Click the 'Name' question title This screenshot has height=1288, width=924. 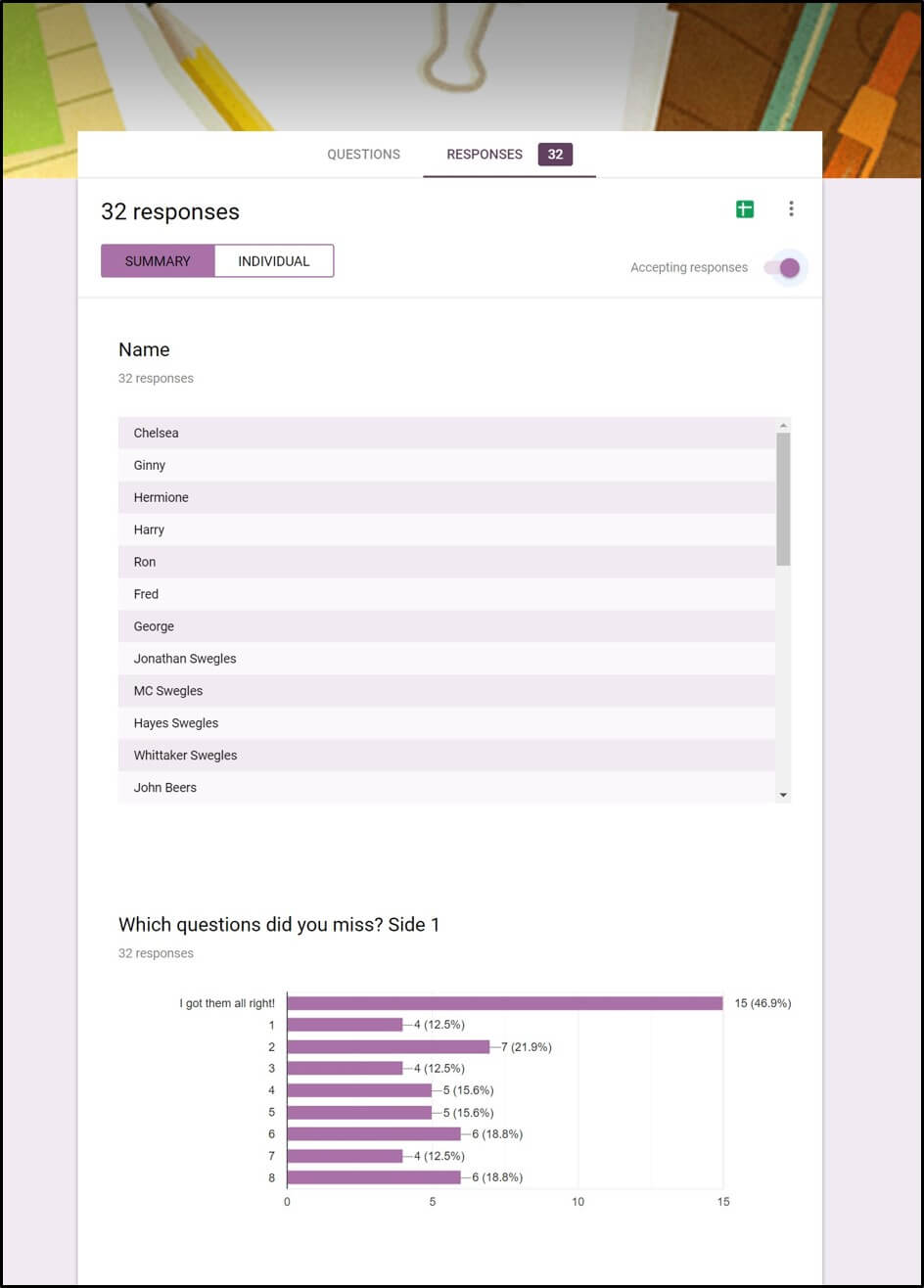(x=144, y=349)
